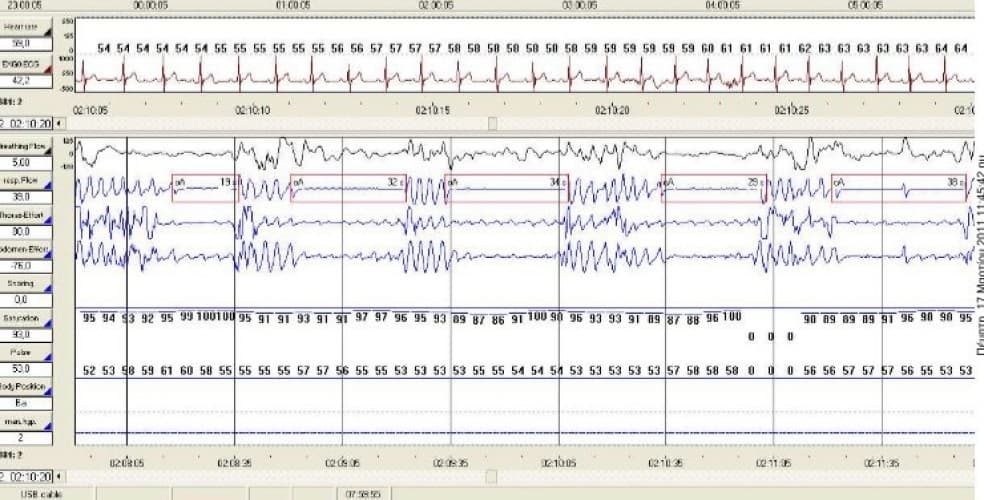Select the 34-second apnea event box

point(506,188)
